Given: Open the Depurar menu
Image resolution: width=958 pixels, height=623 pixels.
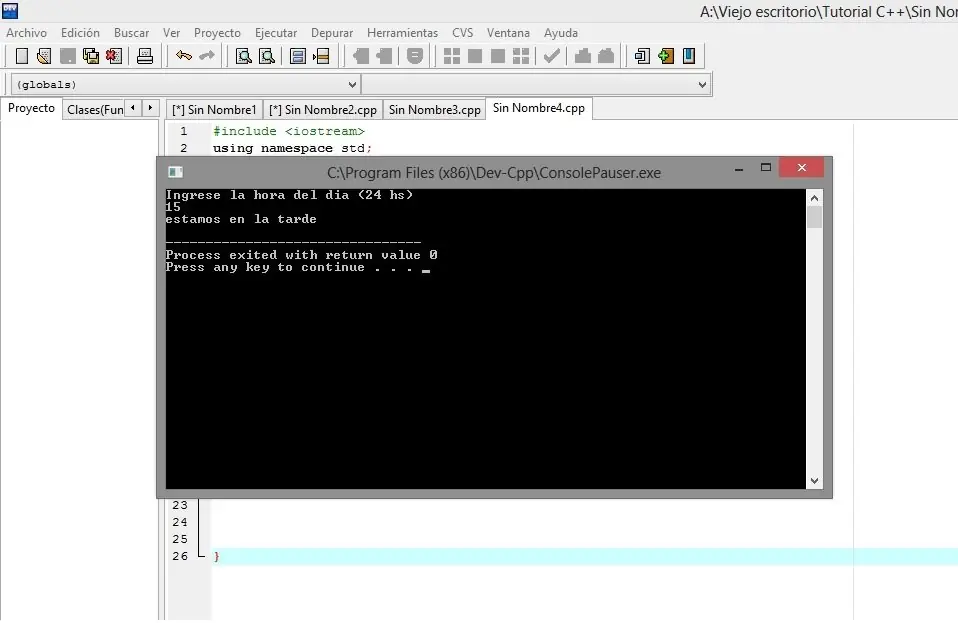Looking at the screenshot, I should pos(332,33).
